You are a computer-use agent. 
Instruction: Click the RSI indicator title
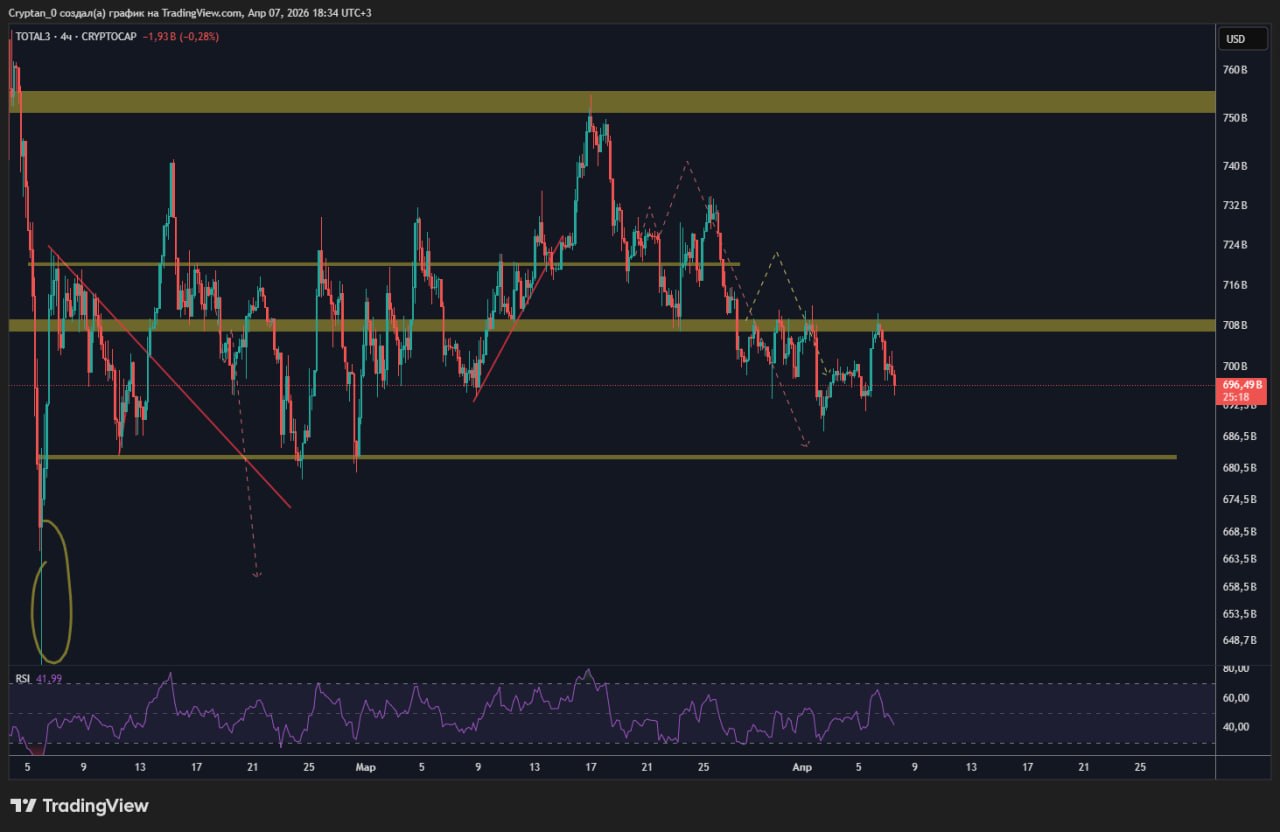coord(22,679)
